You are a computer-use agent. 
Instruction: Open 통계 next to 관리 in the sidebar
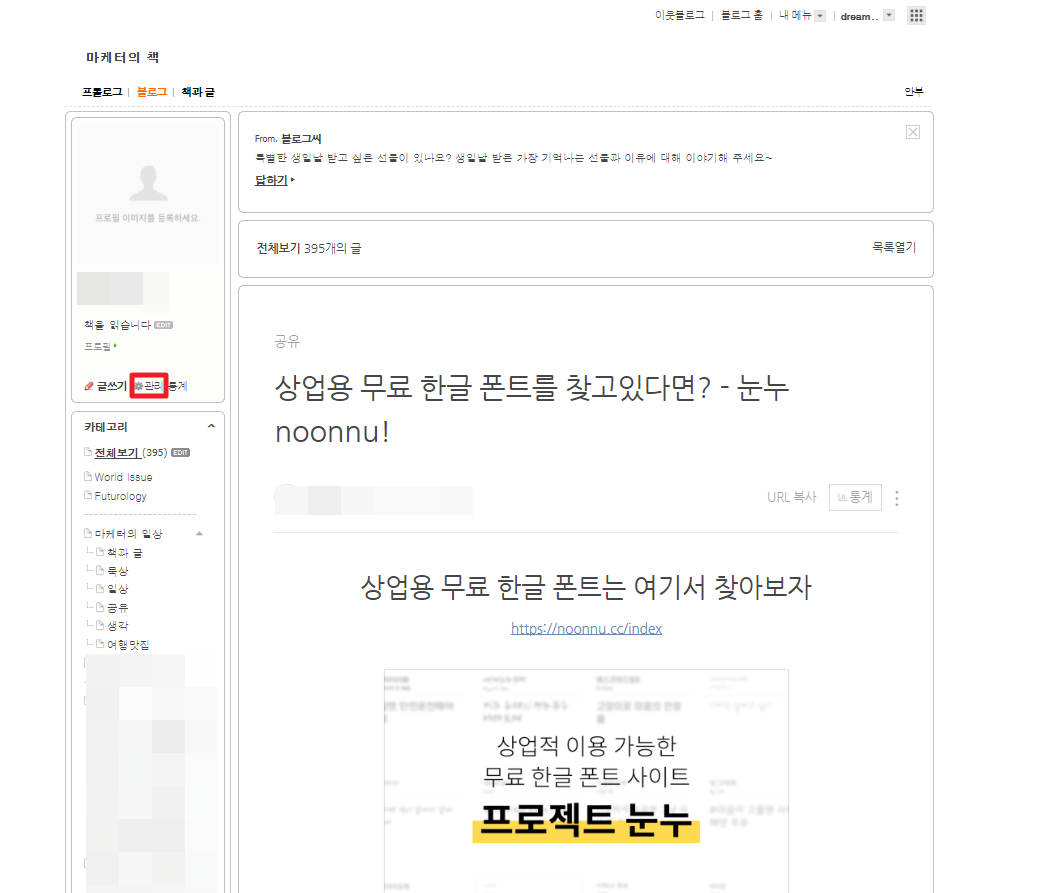pos(178,386)
